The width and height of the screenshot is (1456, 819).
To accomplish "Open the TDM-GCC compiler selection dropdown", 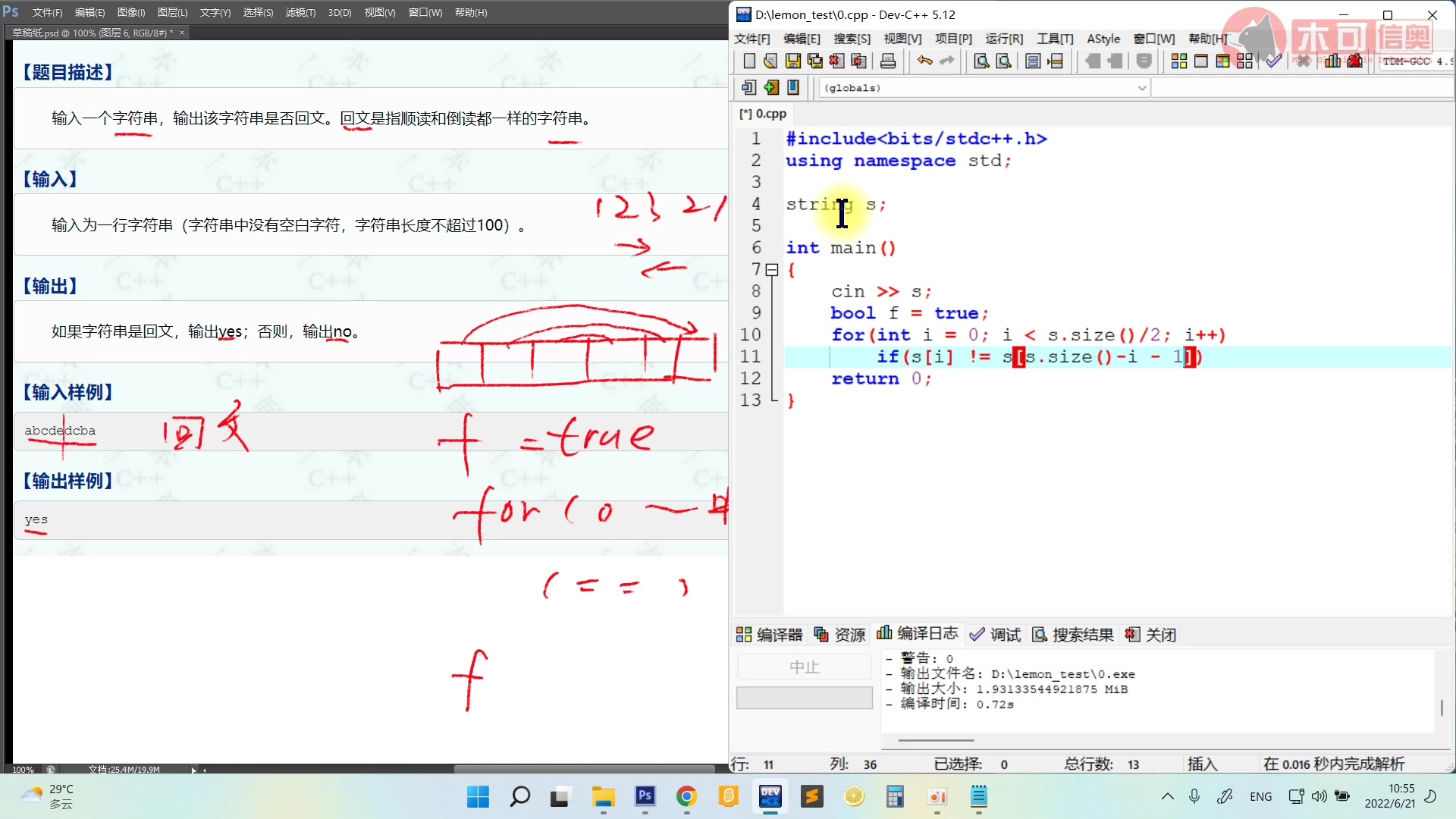I will [1415, 61].
